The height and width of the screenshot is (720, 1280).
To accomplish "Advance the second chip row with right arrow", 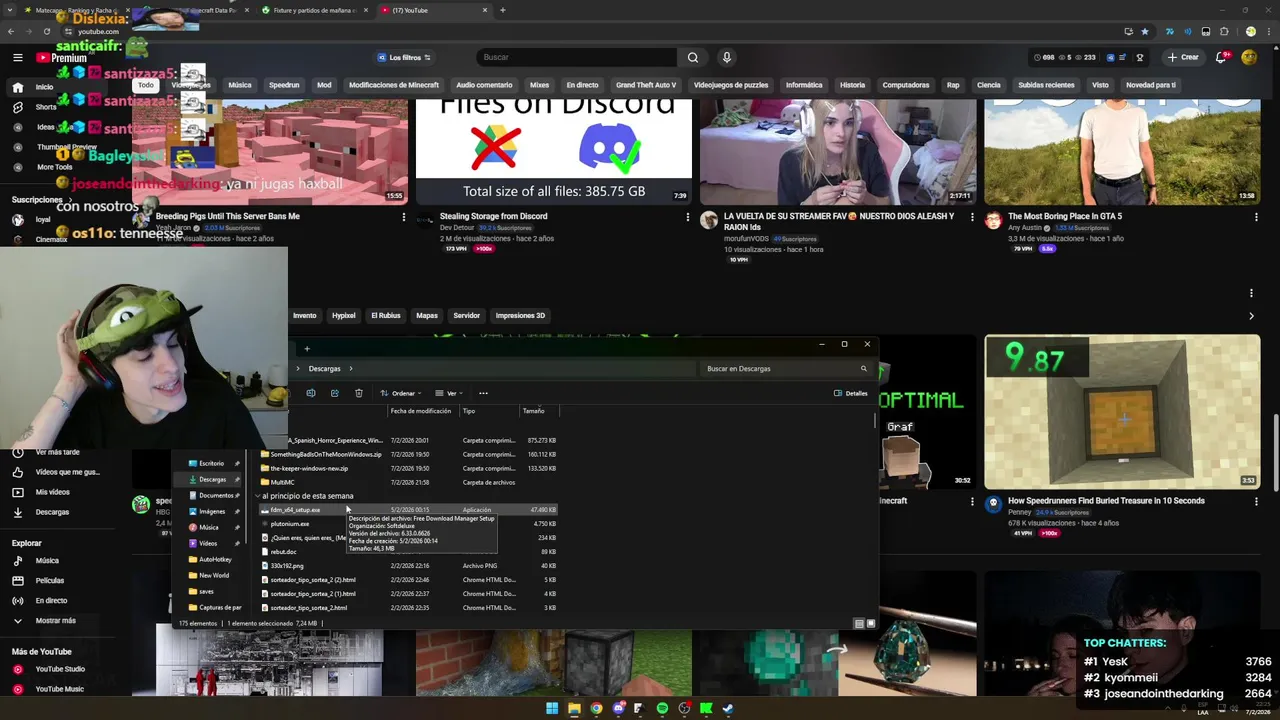I will [1251, 316].
